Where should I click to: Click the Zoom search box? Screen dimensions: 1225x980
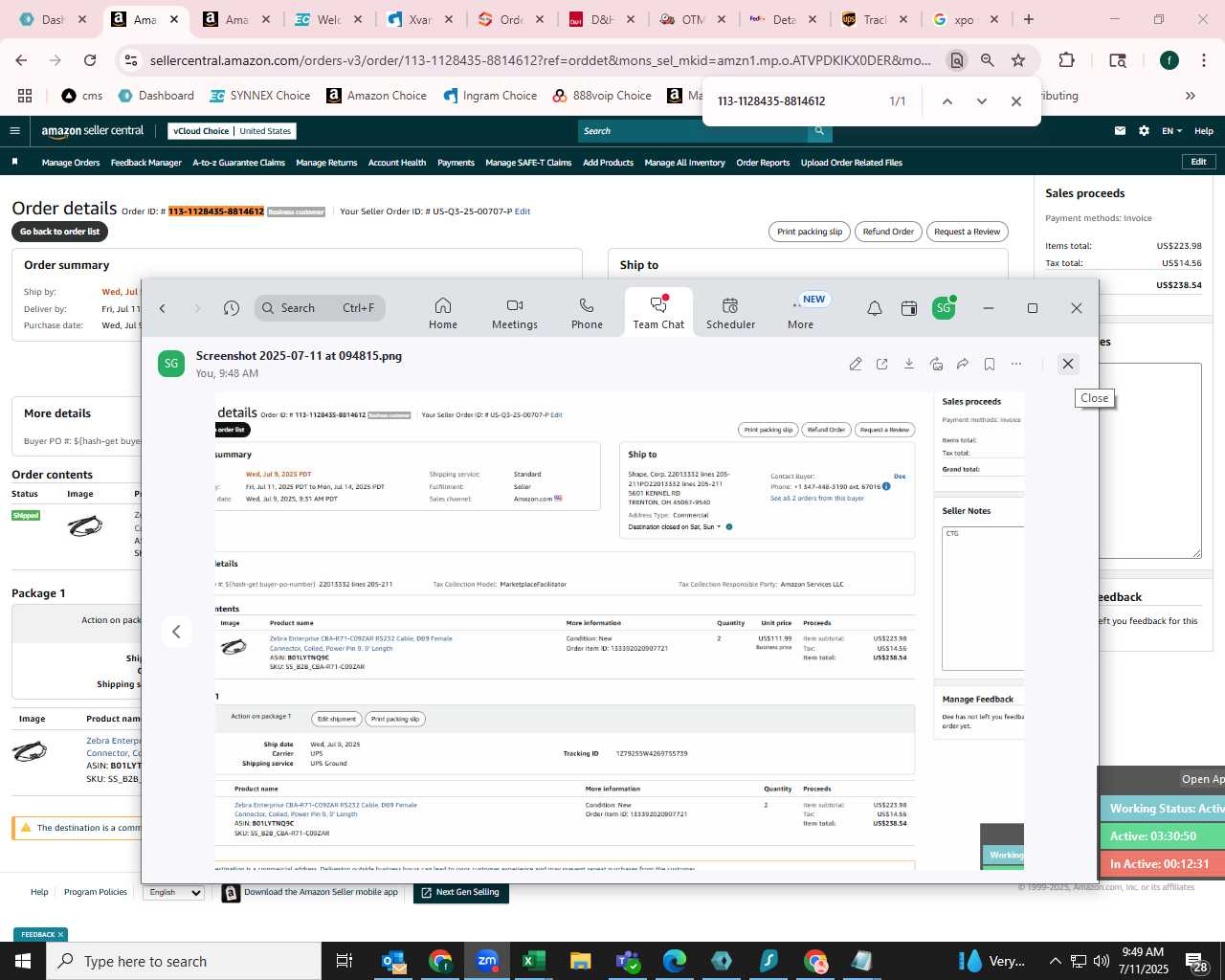coord(320,308)
